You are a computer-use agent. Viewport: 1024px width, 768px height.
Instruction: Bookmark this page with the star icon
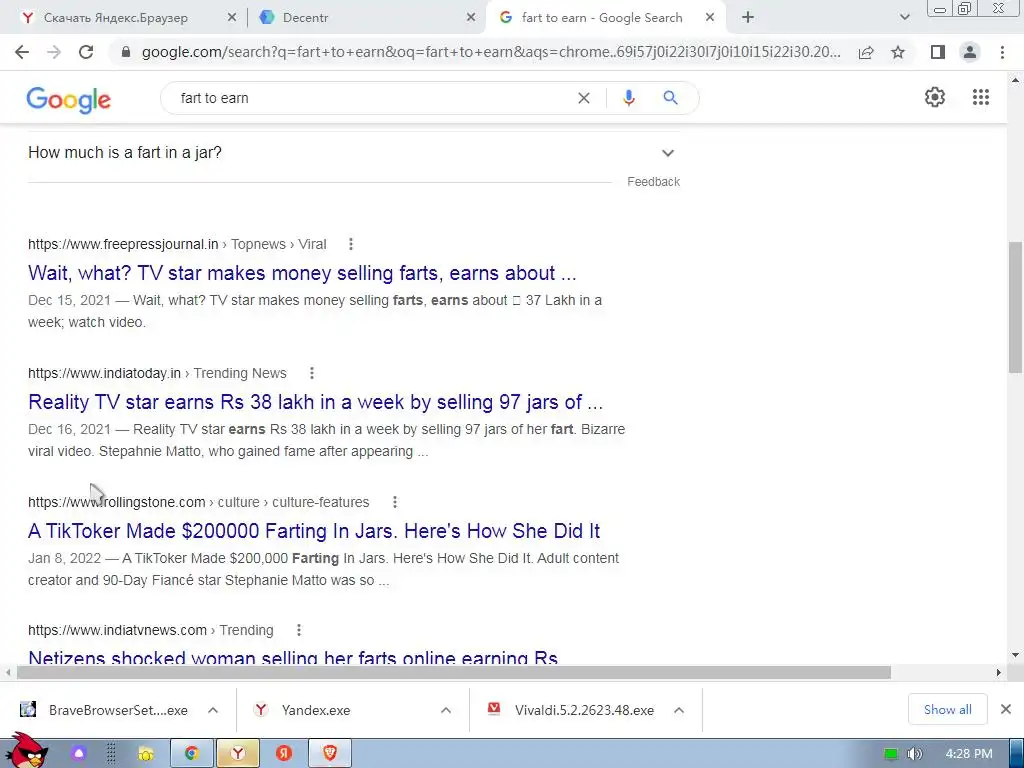(x=898, y=52)
